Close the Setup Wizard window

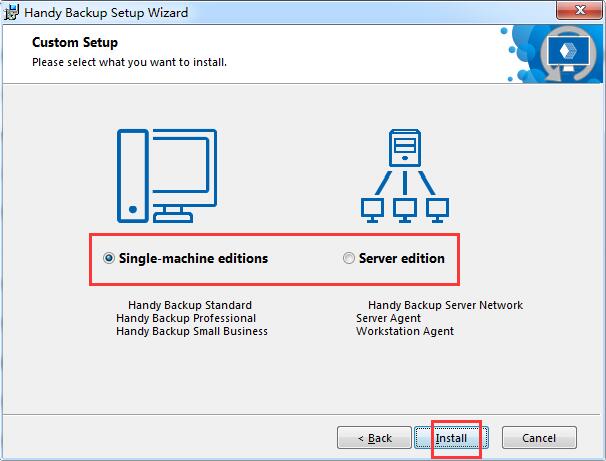click(579, 10)
